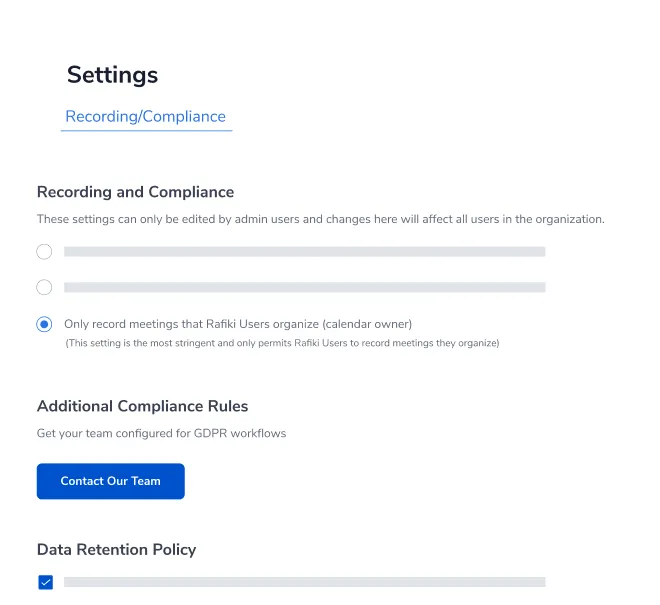Select 'Only record meetings that Rafiki Users organize' radio

pyautogui.click(x=44, y=324)
